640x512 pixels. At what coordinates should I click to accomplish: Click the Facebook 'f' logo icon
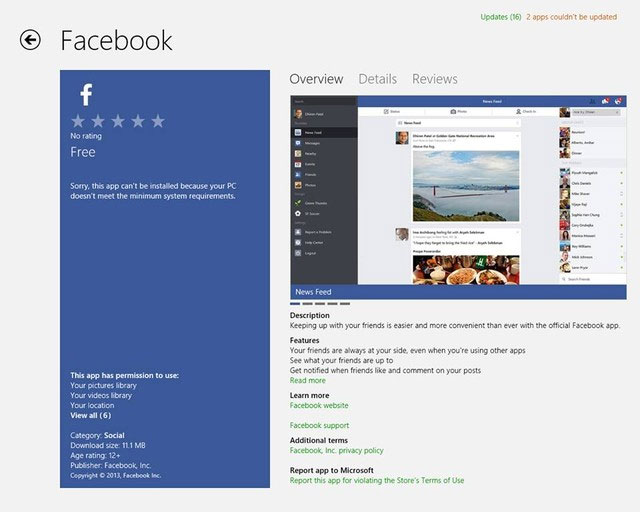86,94
